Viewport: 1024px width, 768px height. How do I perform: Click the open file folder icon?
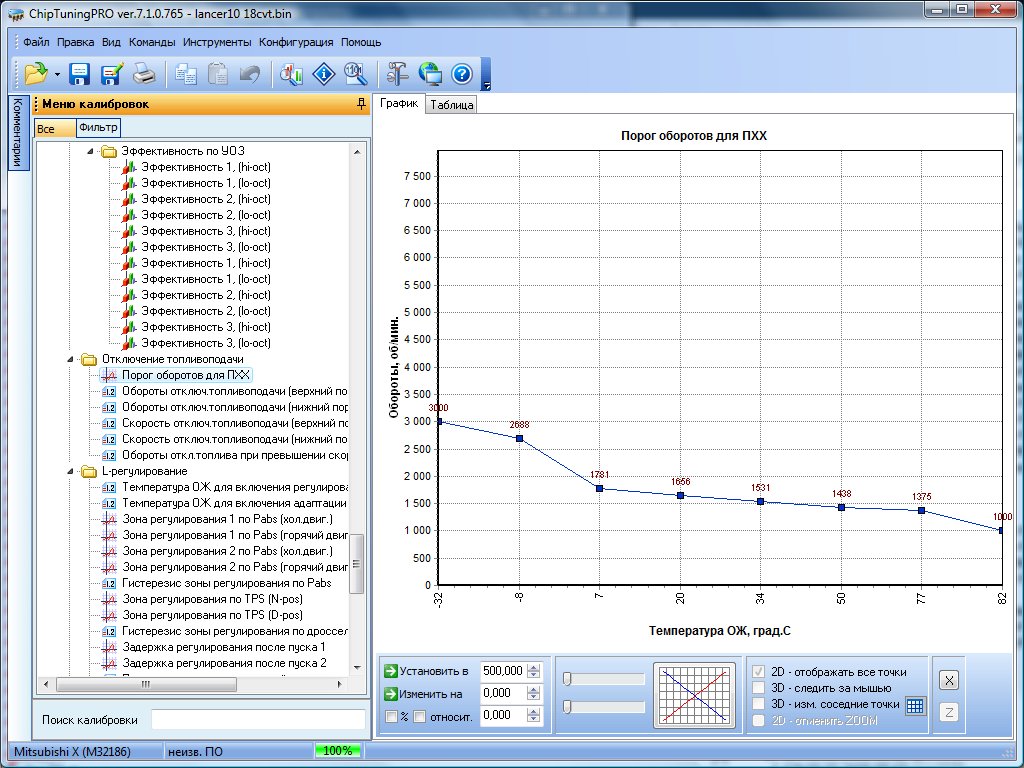(36, 73)
